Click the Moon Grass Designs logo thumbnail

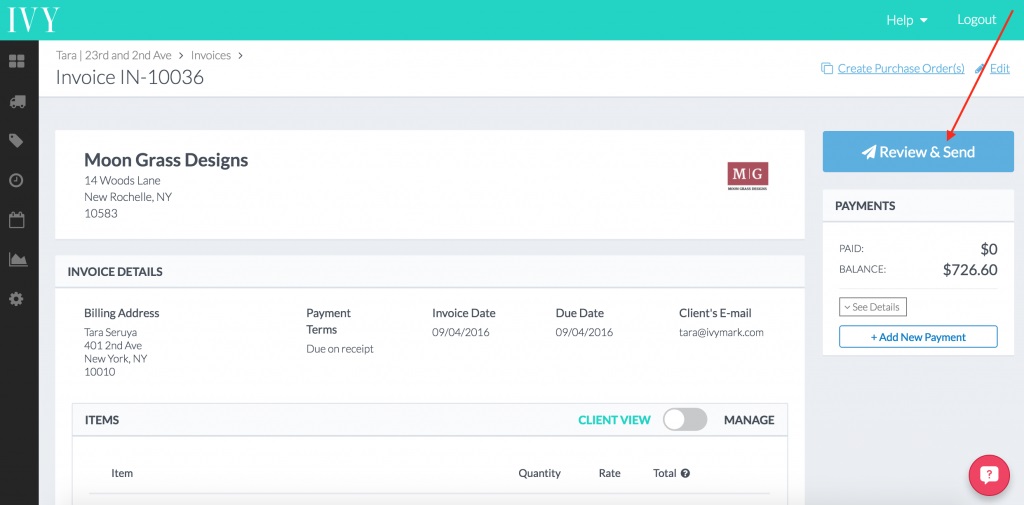coord(748,176)
